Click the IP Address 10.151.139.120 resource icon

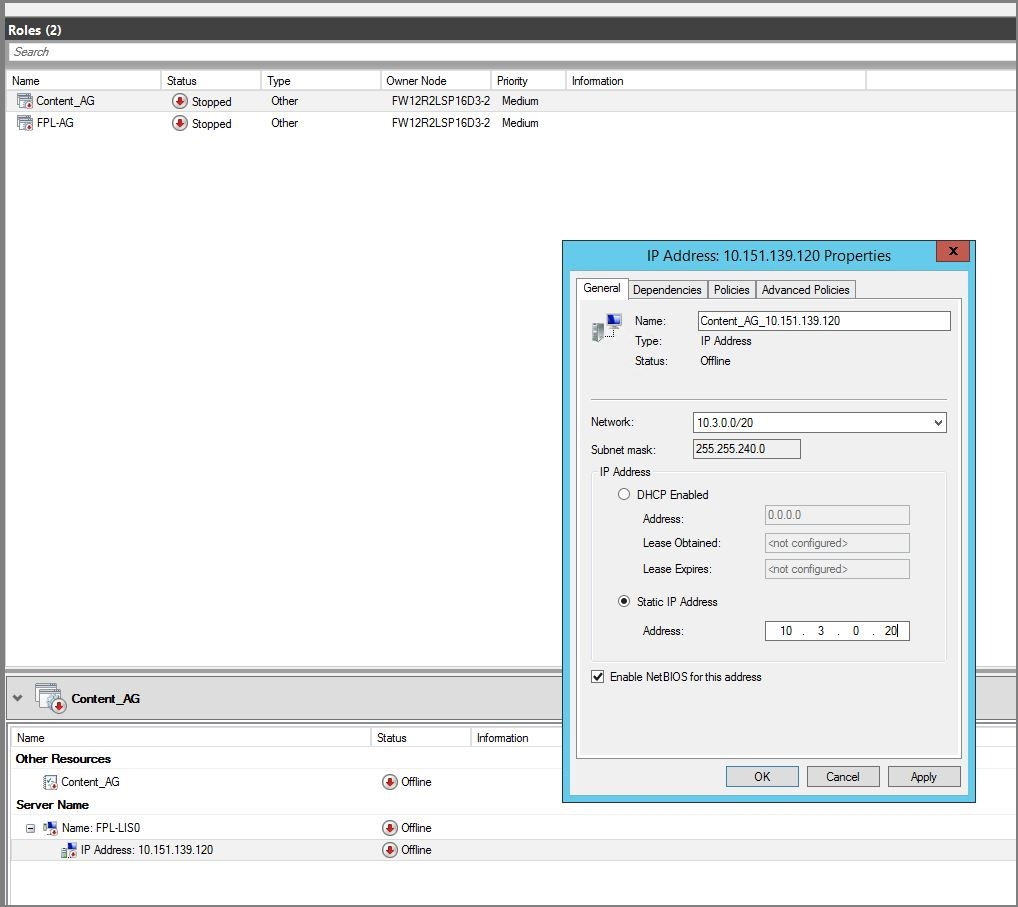point(69,851)
